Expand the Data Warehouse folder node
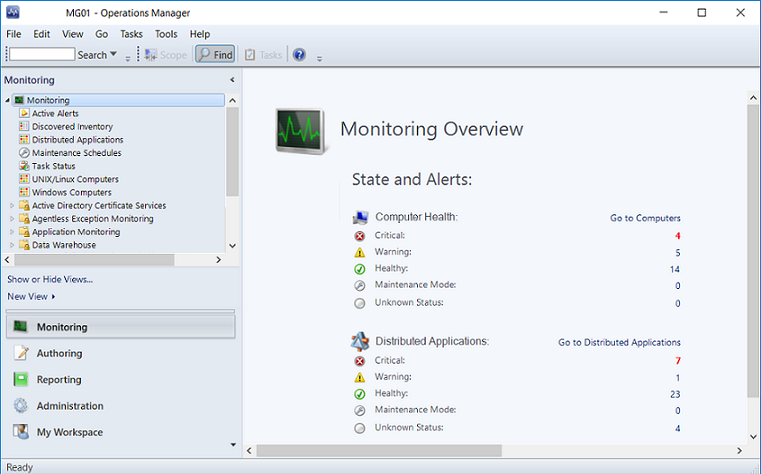This screenshot has width=761, height=474. tap(12, 245)
